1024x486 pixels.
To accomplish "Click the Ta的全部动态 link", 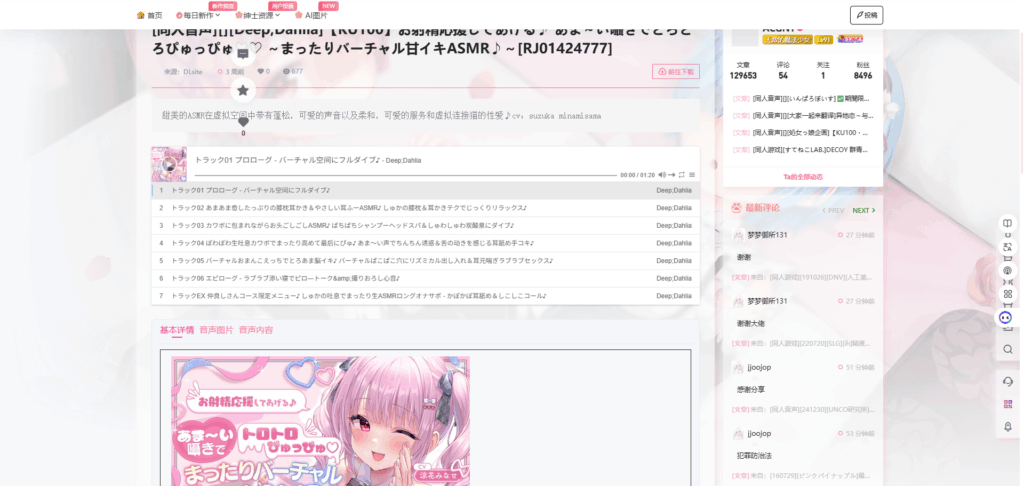I will [803, 176].
